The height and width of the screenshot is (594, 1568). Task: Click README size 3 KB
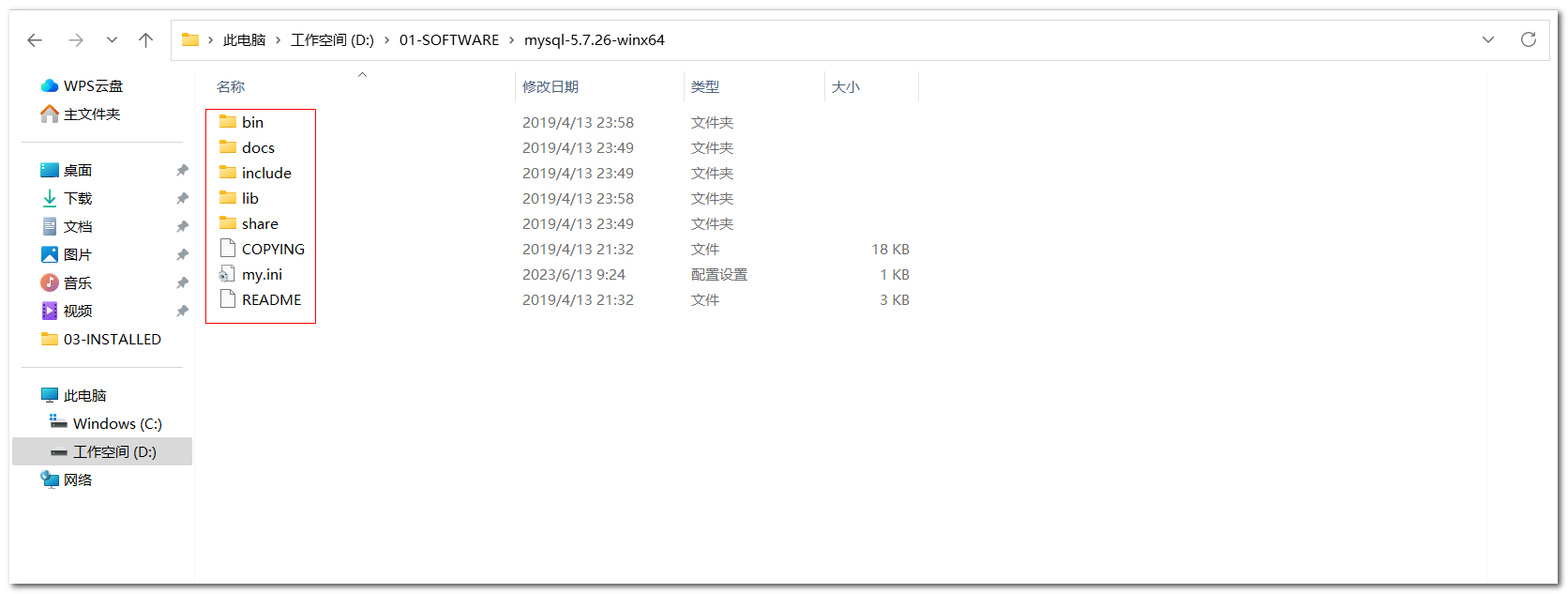895,299
